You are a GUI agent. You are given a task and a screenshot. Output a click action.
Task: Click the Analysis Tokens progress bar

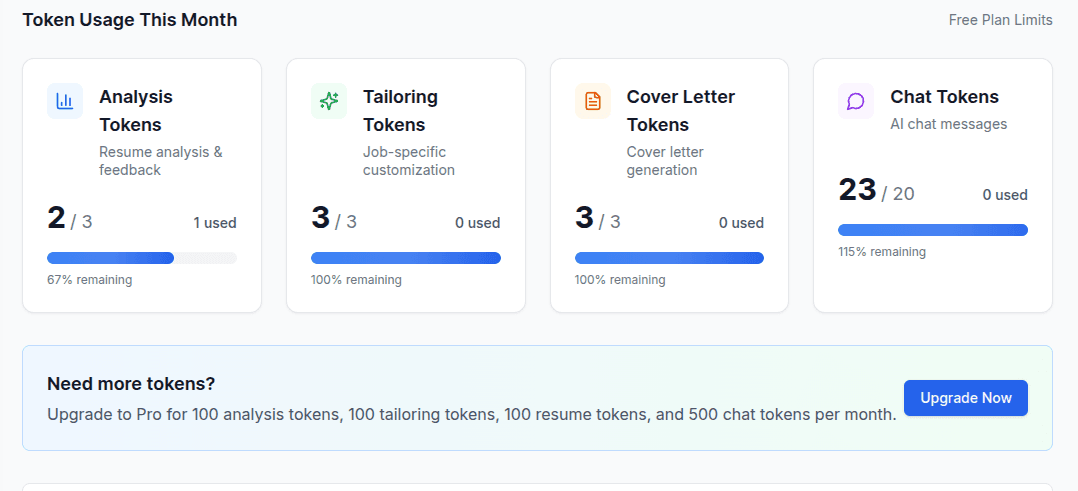(x=142, y=258)
